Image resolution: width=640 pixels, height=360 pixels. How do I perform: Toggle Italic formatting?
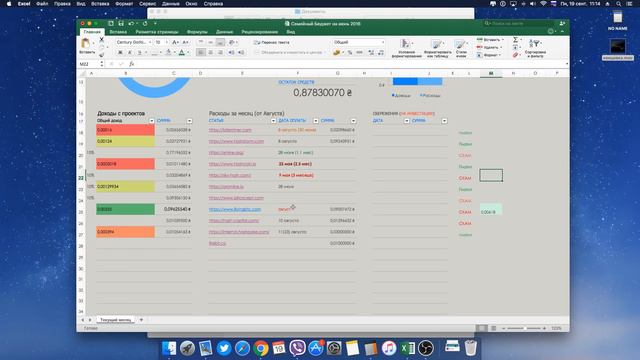[x=130, y=53]
